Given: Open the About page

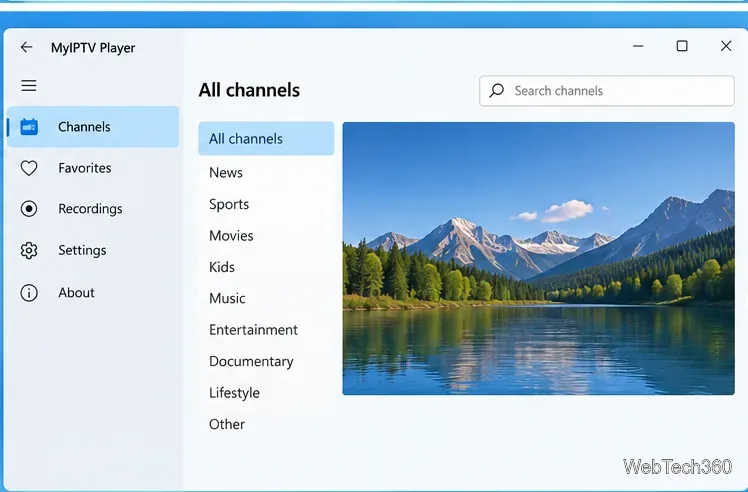Looking at the screenshot, I should click(93, 293).
